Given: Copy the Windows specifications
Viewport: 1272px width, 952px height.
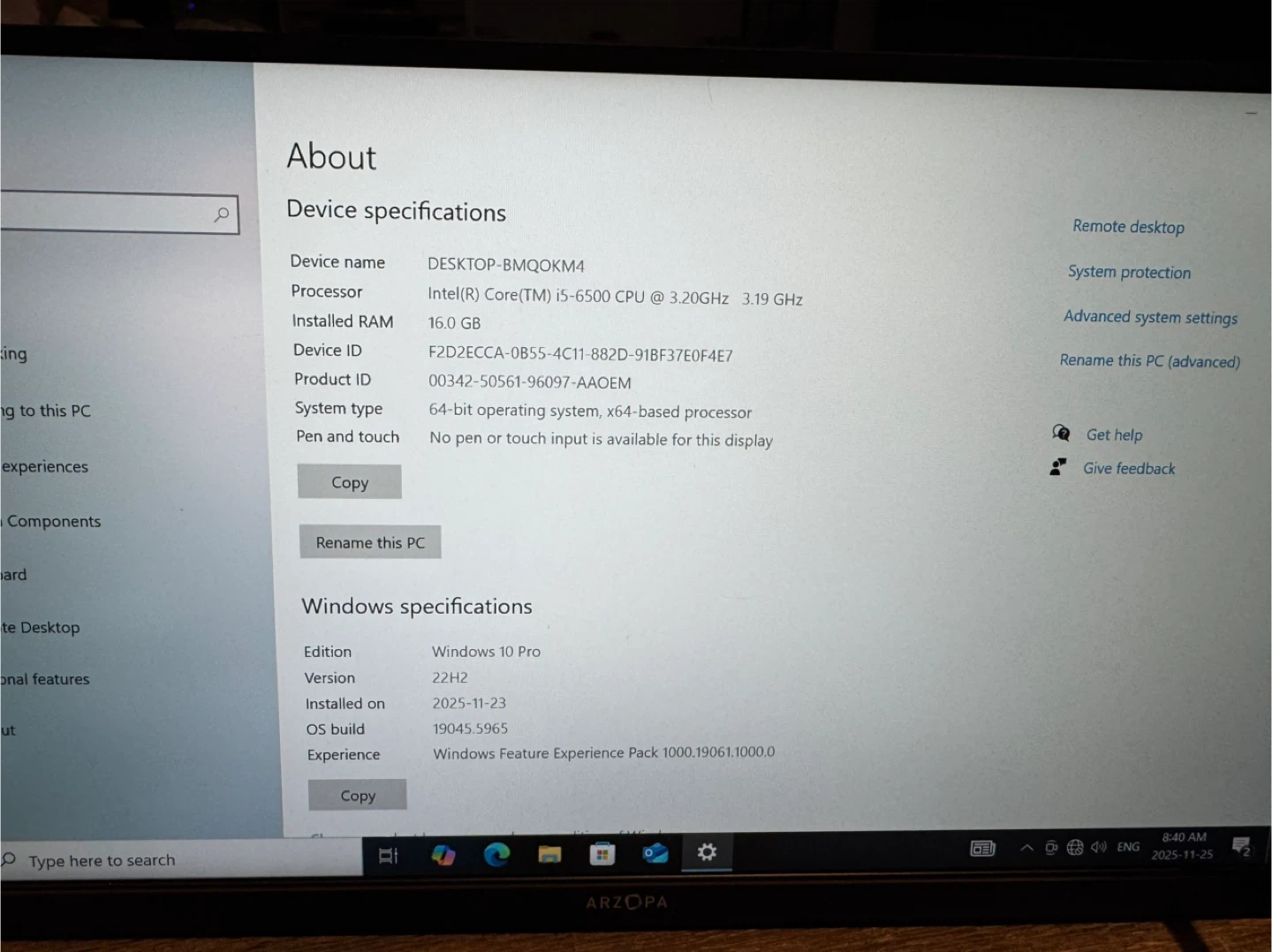Looking at the screenshot, I should click(x=358, y=796).
